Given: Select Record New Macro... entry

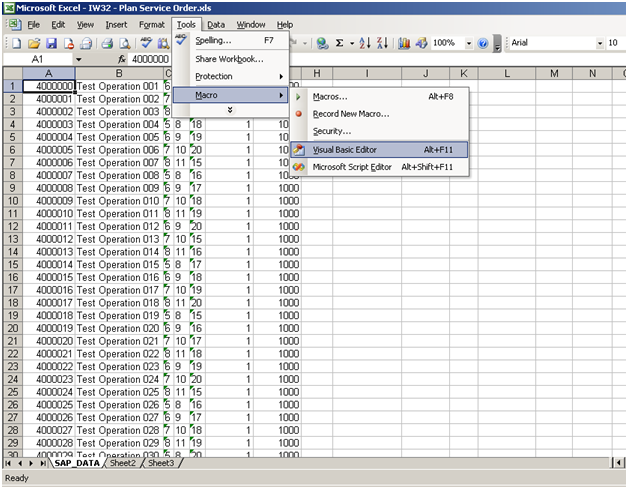Looking at the screenshot, I should [379, 114].
